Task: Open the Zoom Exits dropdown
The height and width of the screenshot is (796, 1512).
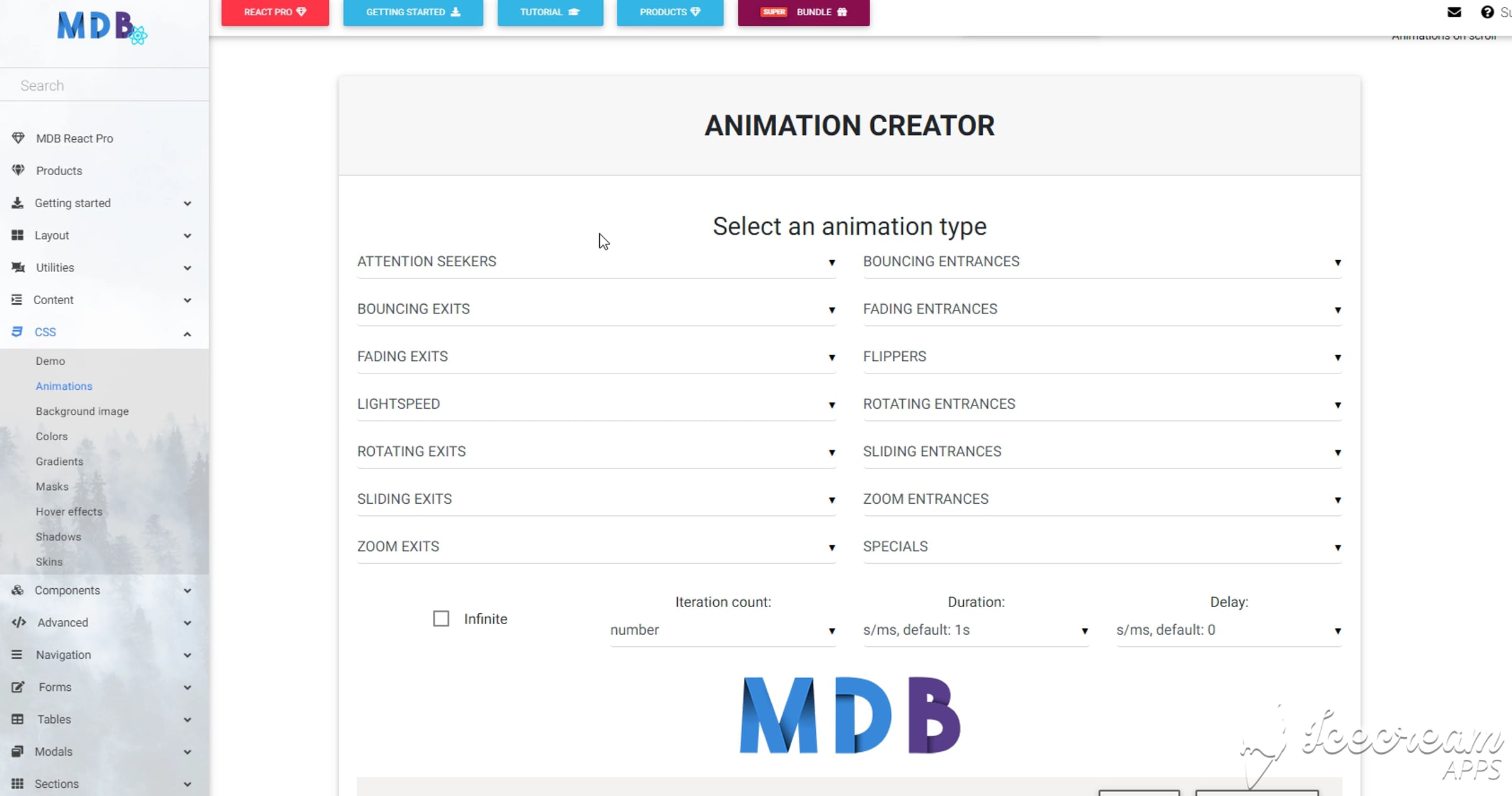Action: pyautogui.click(x=597, y=547)
